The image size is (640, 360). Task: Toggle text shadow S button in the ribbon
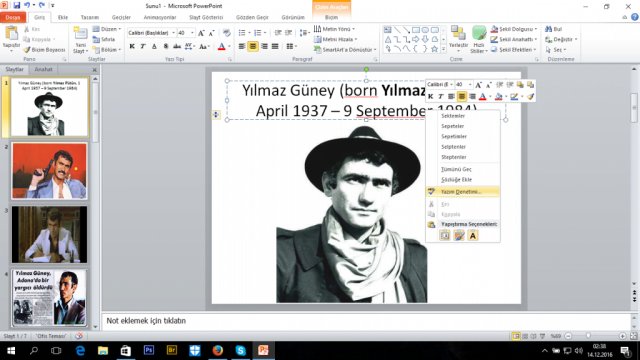166,47
